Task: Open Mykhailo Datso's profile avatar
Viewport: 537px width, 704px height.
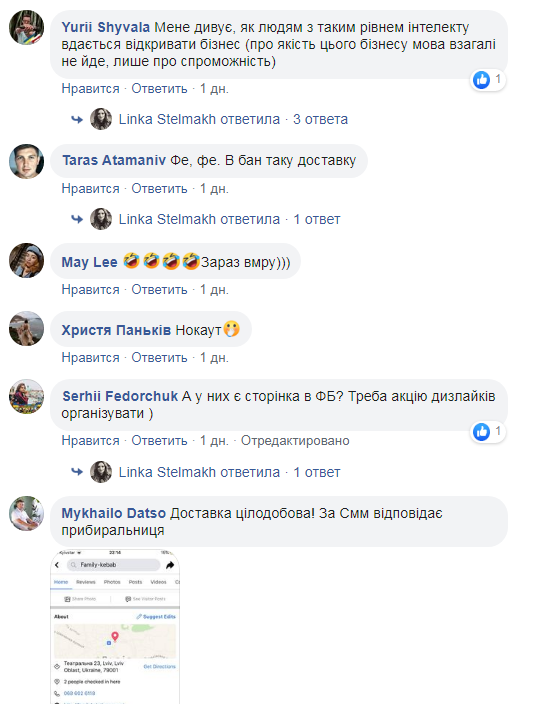Action: coord(26,513)
